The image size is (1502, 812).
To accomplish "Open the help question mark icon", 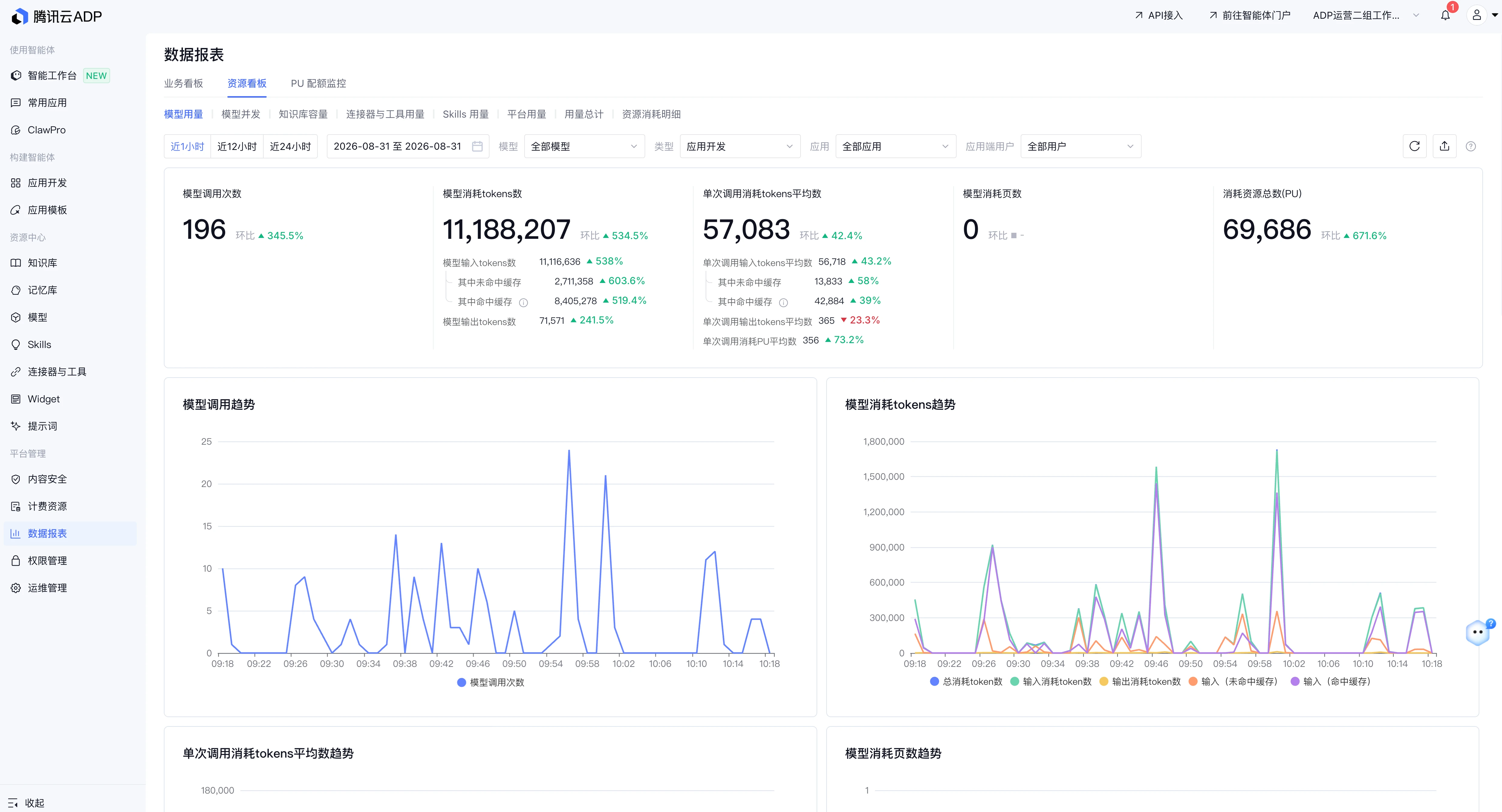I will (x=1471, y=146).
